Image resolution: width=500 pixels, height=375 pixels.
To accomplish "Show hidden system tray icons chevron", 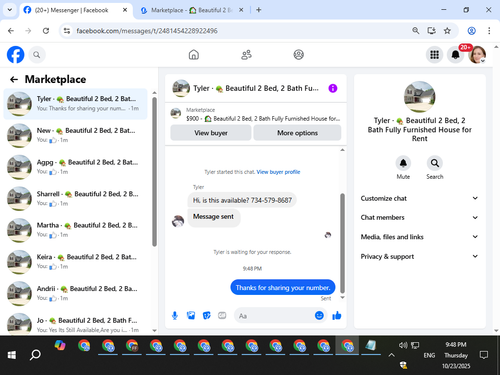I will pos(391,355).
